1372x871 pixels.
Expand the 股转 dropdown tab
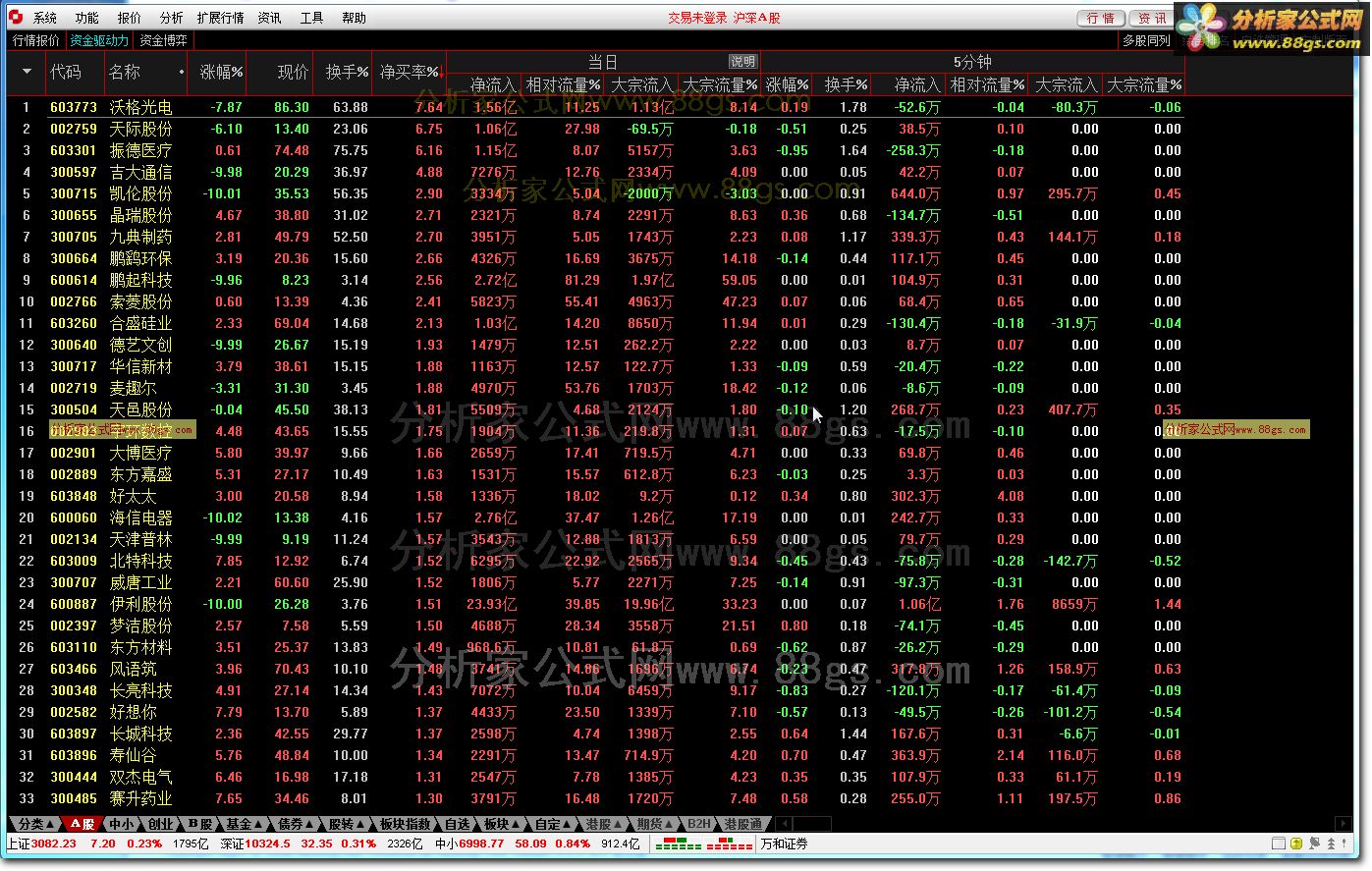click(347, 824)
